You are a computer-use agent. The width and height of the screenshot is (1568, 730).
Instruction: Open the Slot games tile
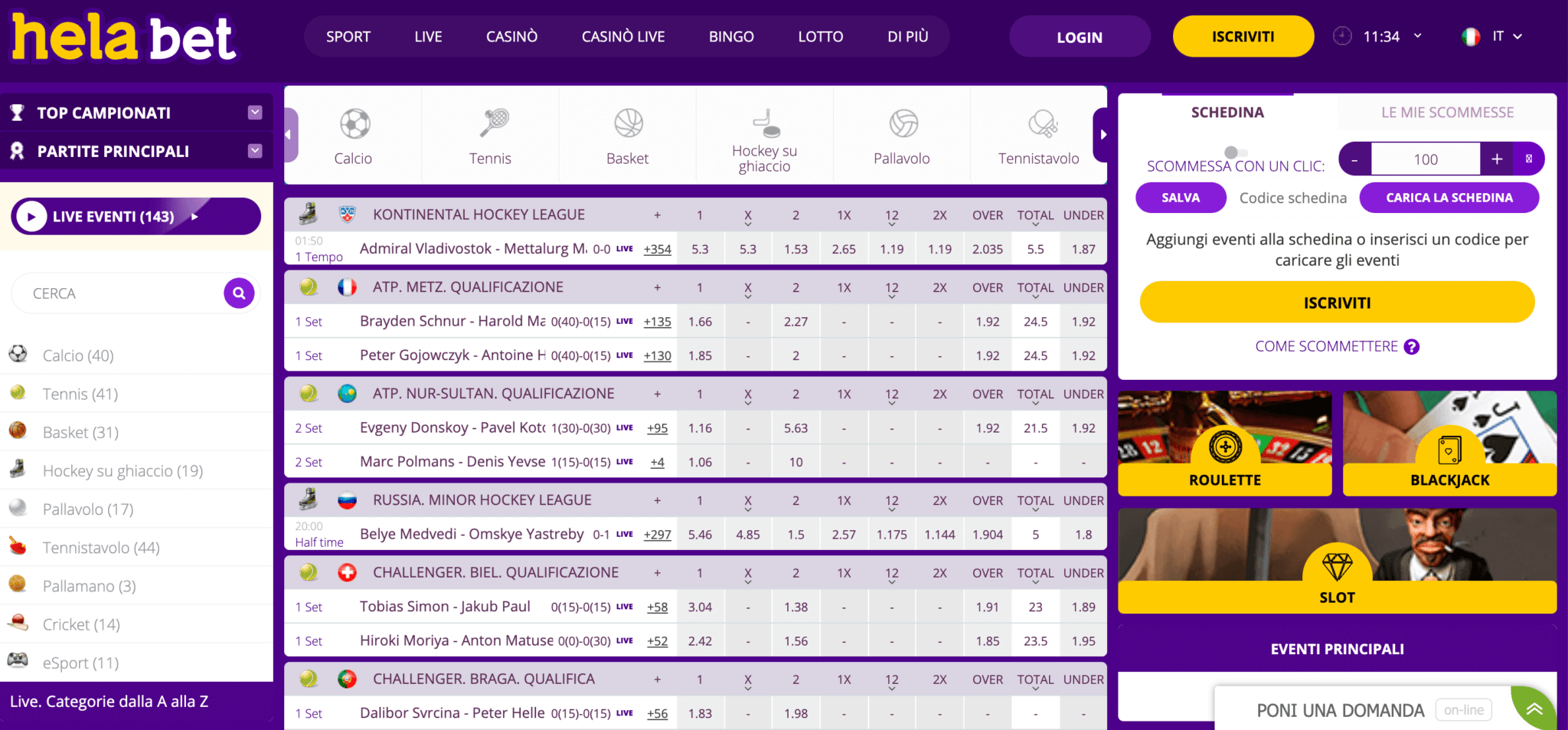[x=1337, y=561]
